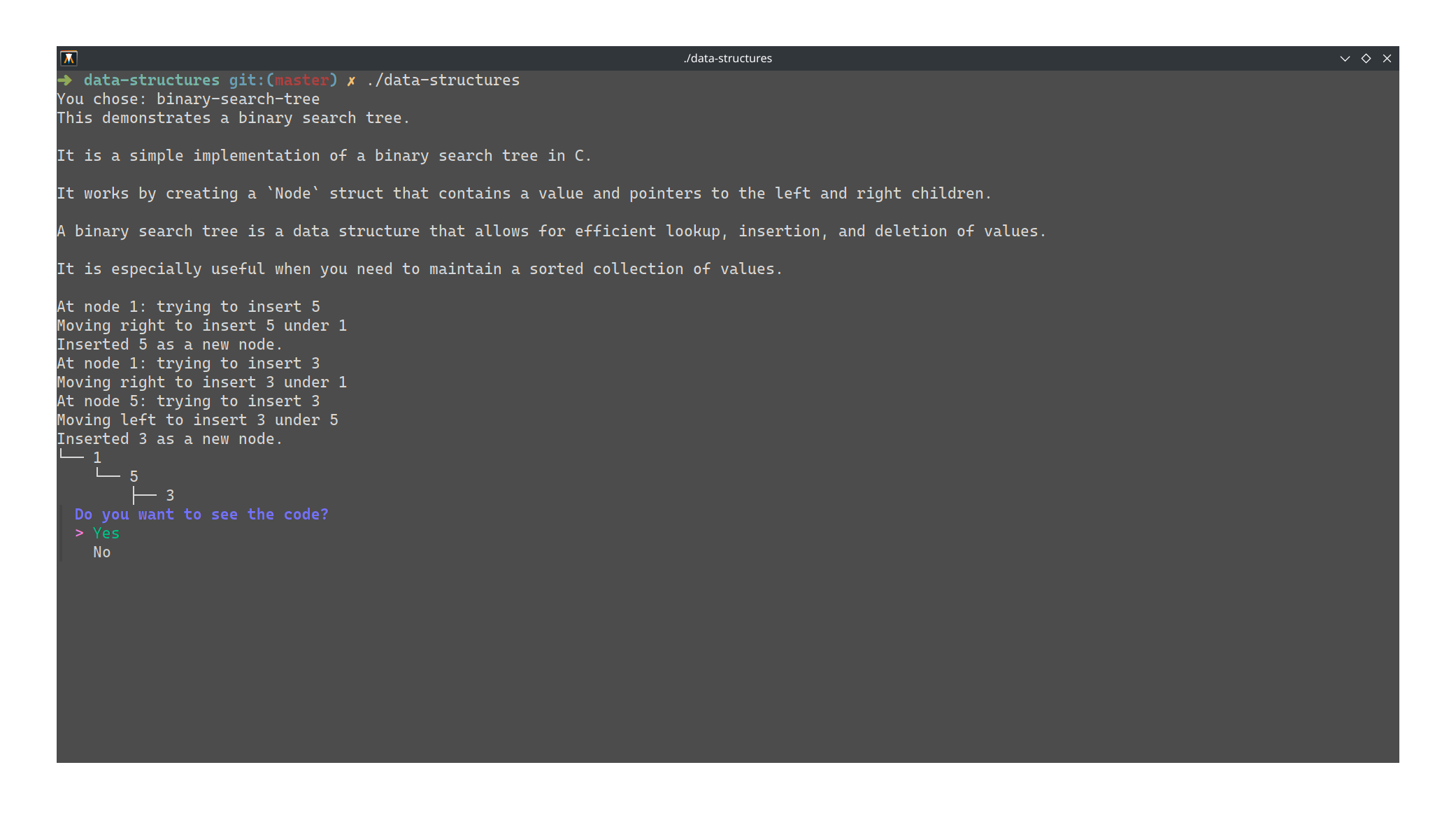Click the green prompt arrow icon
Viewport: 1456px width, 830px height.
click(x=65, y=80)
